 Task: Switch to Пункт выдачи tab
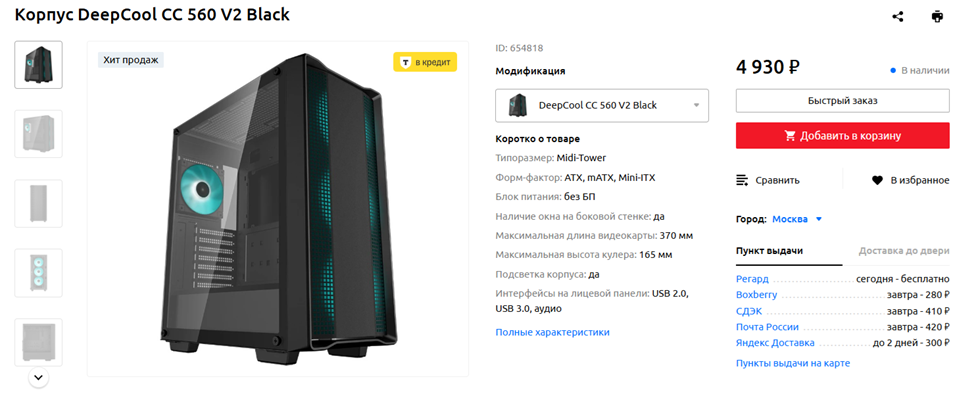[x=769, y=251]
